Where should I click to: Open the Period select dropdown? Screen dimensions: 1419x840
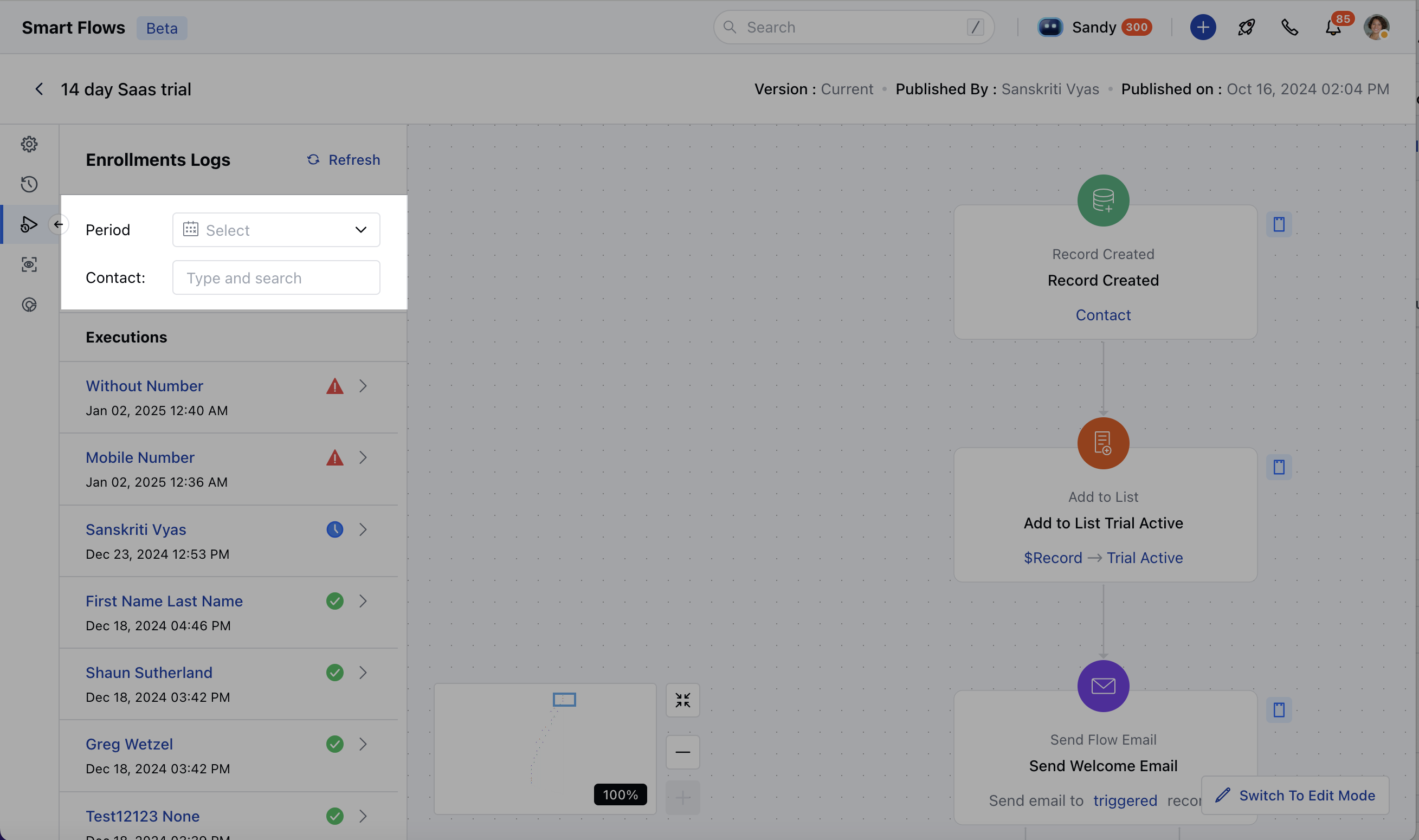(276, 230)
